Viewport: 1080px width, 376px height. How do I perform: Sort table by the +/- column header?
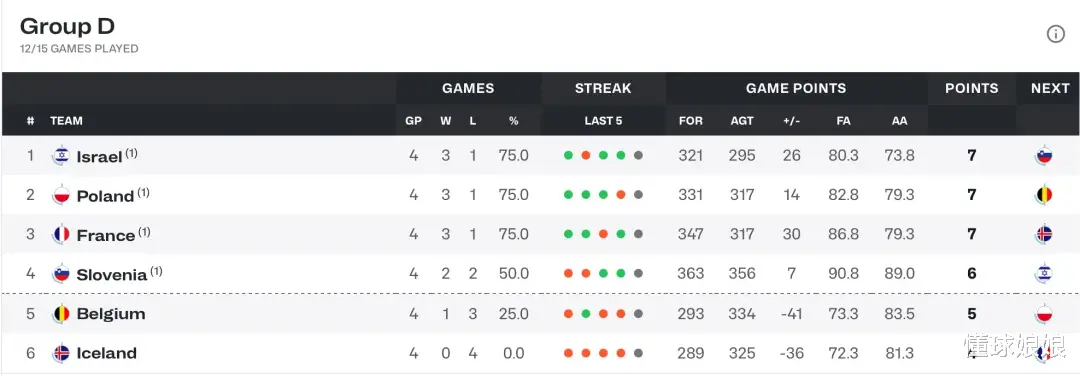point(791,121)
